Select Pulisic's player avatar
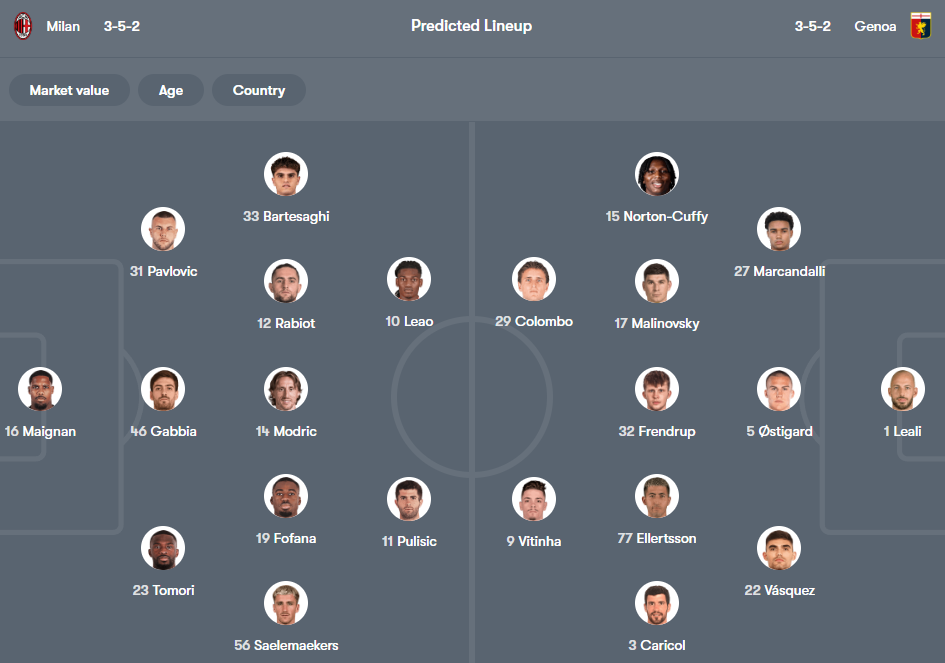 [x=409, y=499]
